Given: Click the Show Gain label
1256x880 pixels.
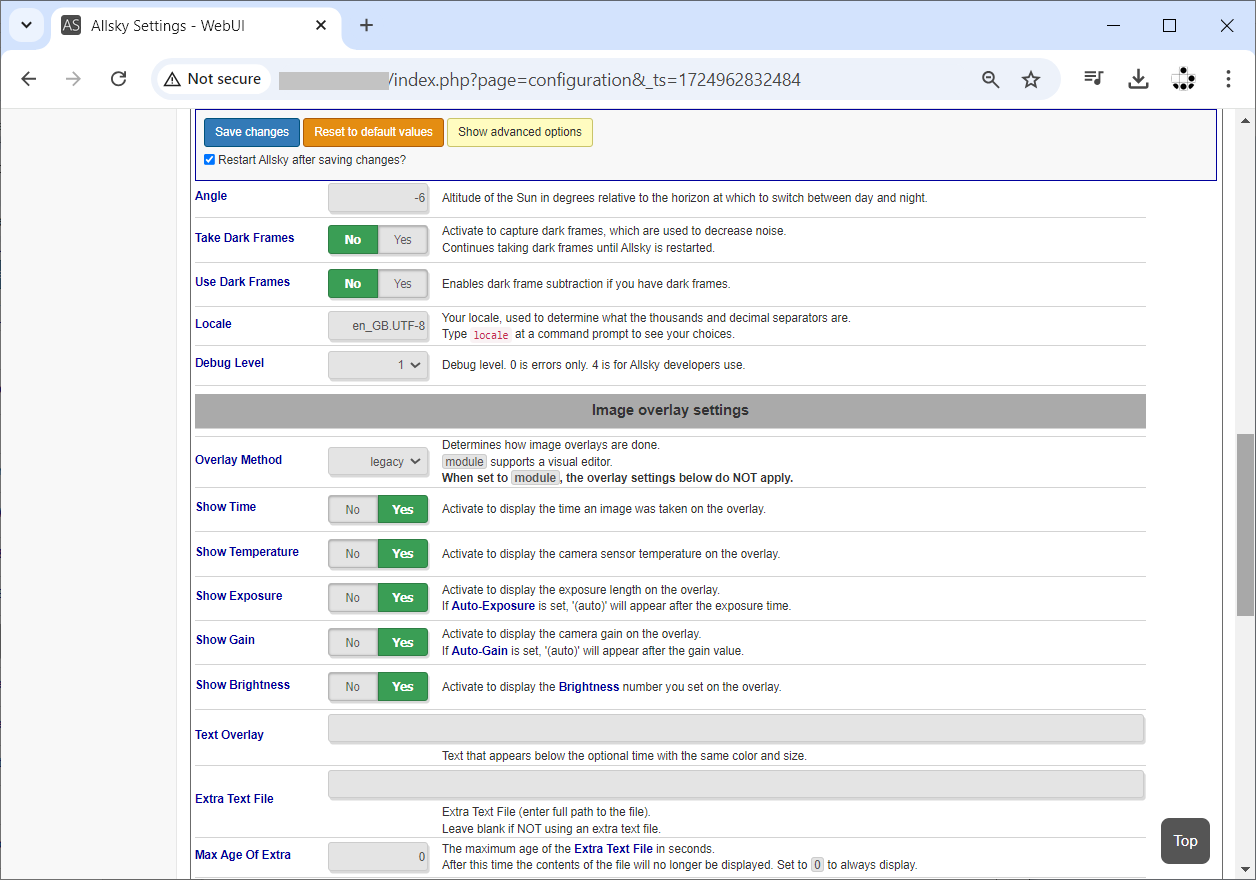Looking at the screenshot, I should coord(225,640).
